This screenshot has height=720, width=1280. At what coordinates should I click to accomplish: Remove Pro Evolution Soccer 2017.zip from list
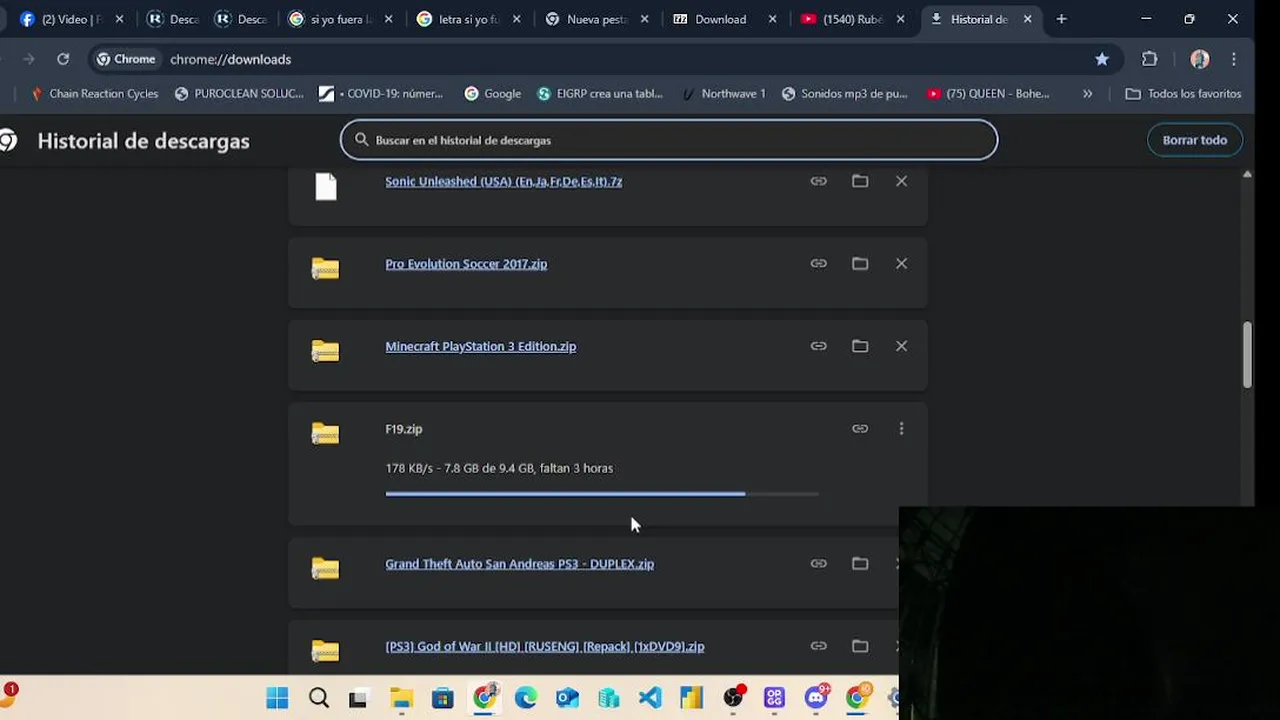(x=901, y=264)
